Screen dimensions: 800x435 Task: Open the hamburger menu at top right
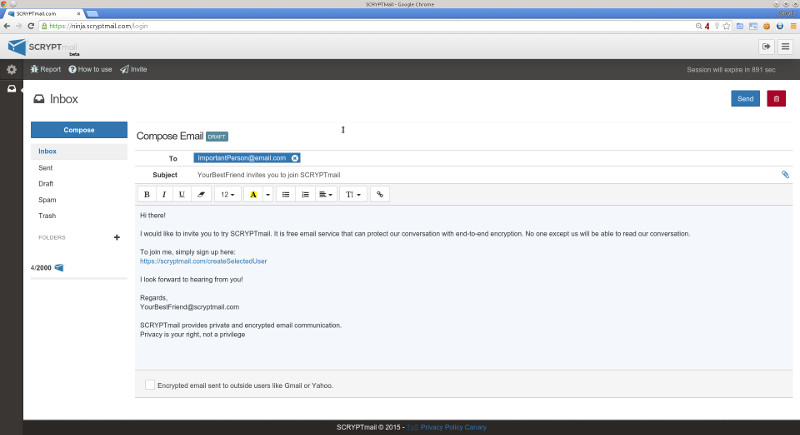(785, 47)
